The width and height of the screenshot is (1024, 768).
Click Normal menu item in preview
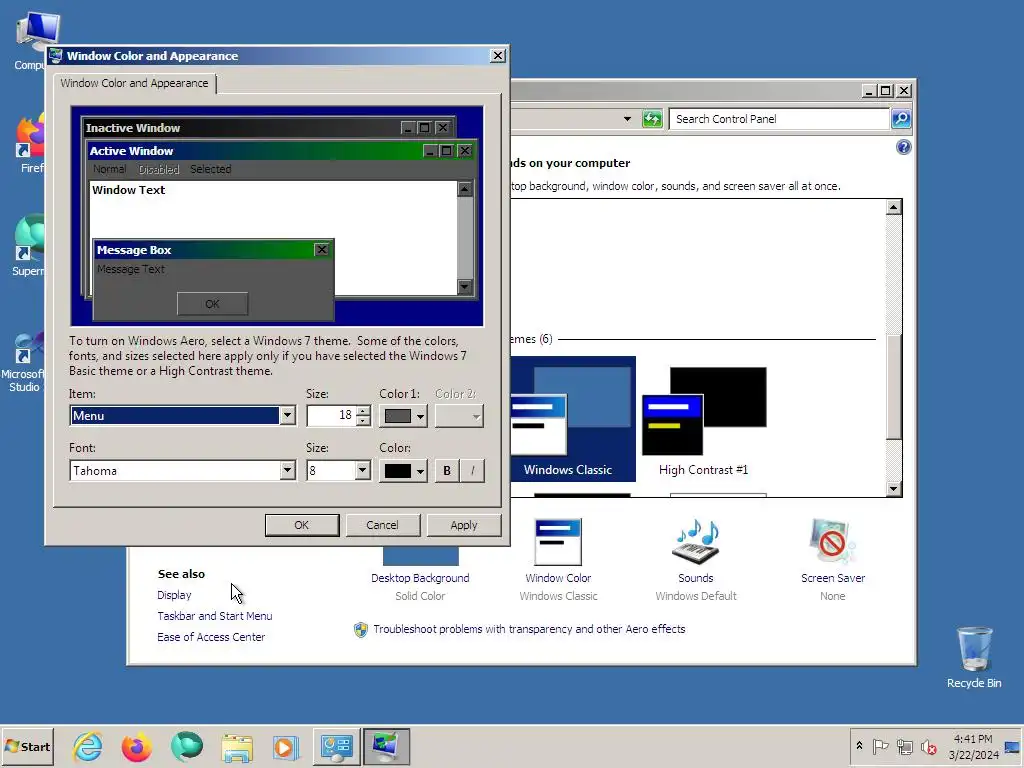tap(109, 169)
